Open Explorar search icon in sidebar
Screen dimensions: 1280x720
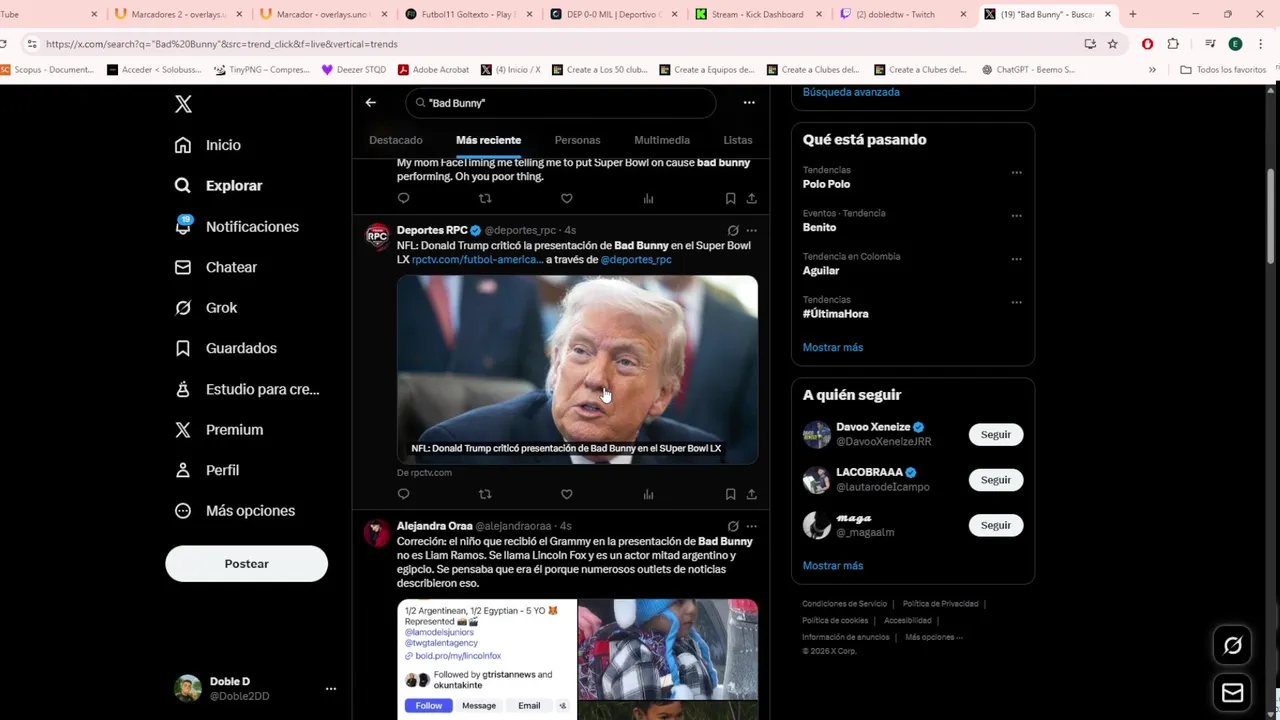pyautogui.click(x=183, y=186)
